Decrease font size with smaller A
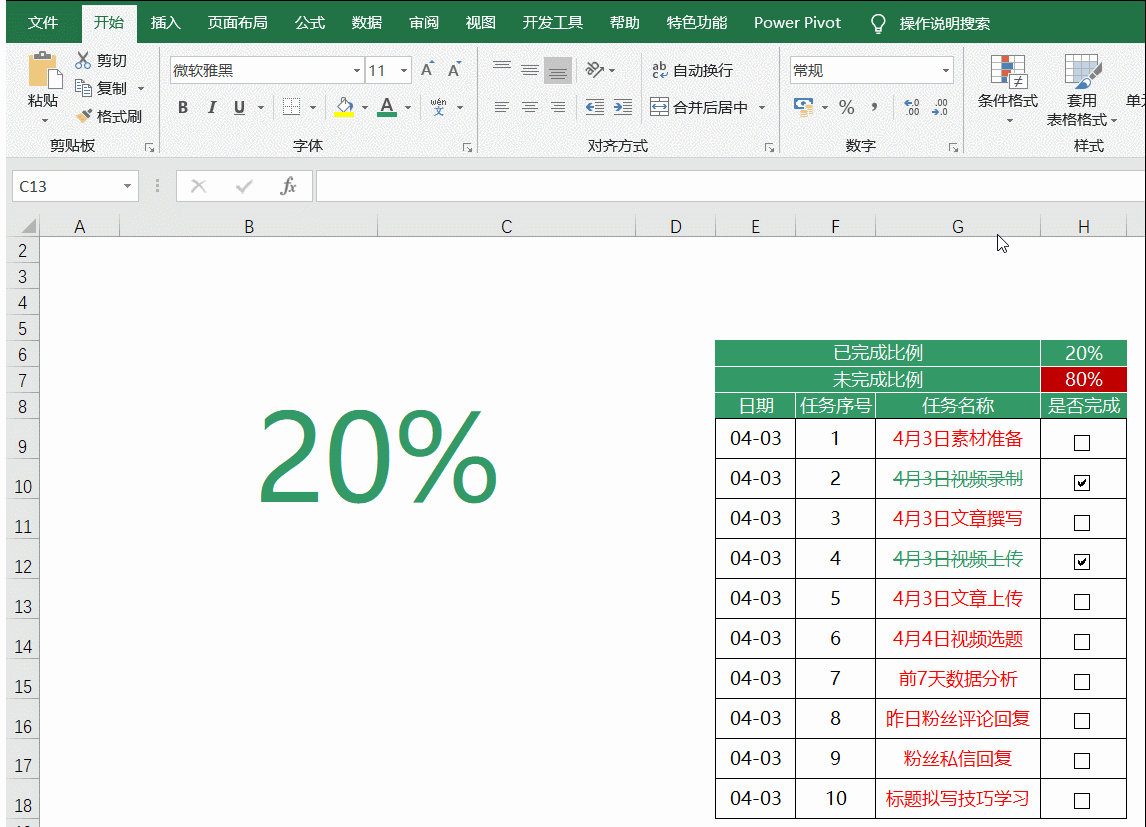1146x827 pixels. (x=455, y=69)
